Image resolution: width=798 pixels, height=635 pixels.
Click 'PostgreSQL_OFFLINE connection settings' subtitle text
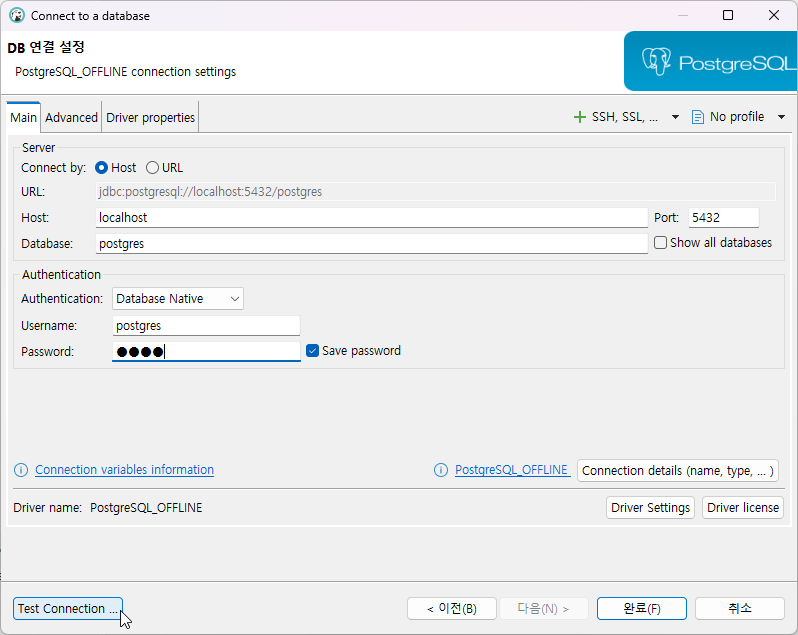125,72
